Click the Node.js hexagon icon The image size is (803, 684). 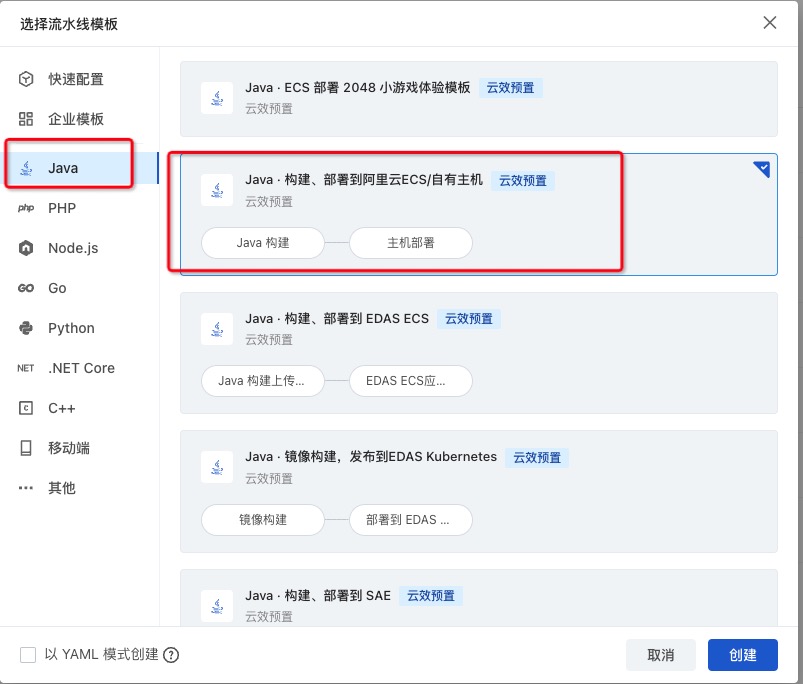[x=26, y=248]
